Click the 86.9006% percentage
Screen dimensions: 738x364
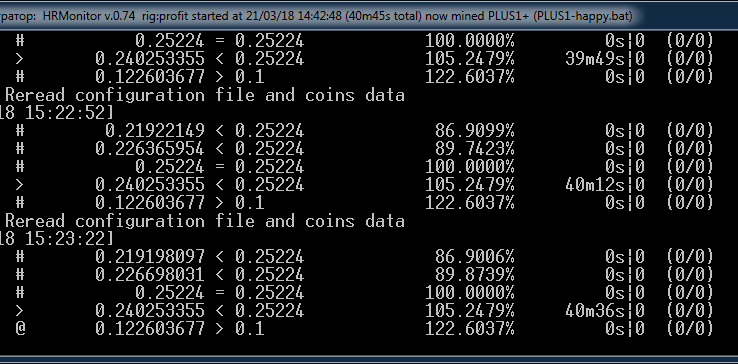pos(474,257)
